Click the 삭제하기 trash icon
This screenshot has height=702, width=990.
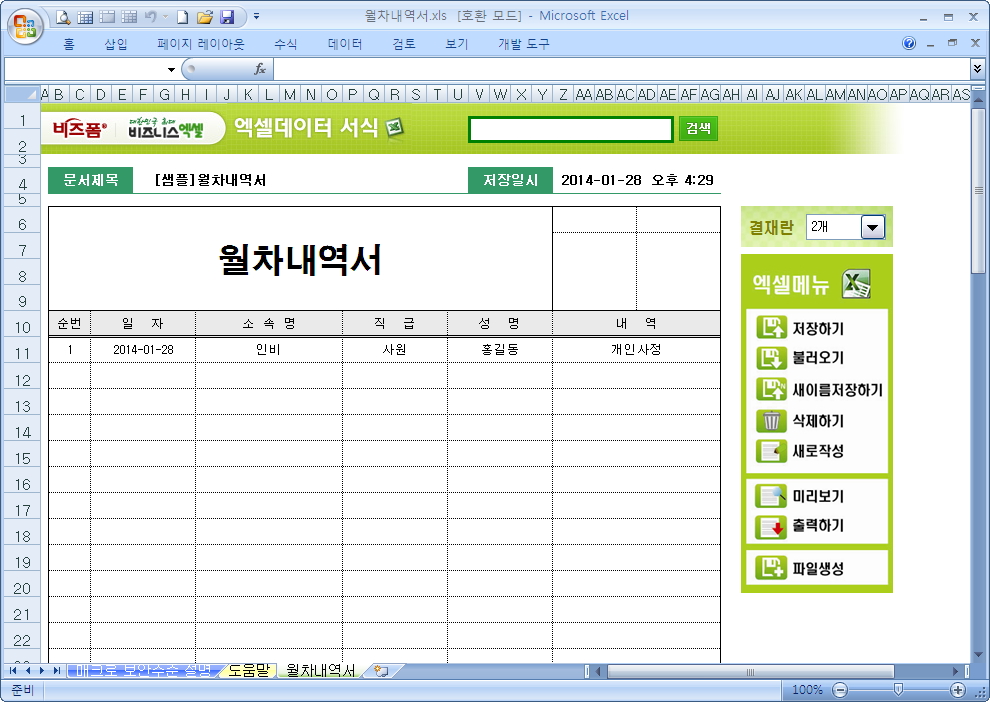pos(771,420)
